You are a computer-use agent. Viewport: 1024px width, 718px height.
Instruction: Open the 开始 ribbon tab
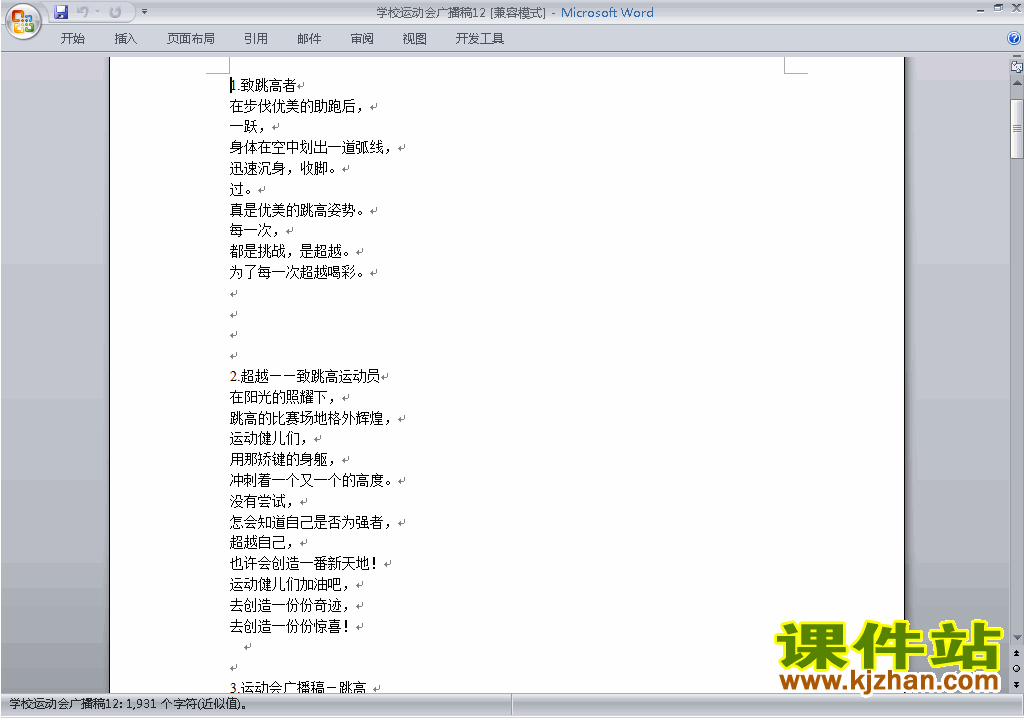click(72, 39)
